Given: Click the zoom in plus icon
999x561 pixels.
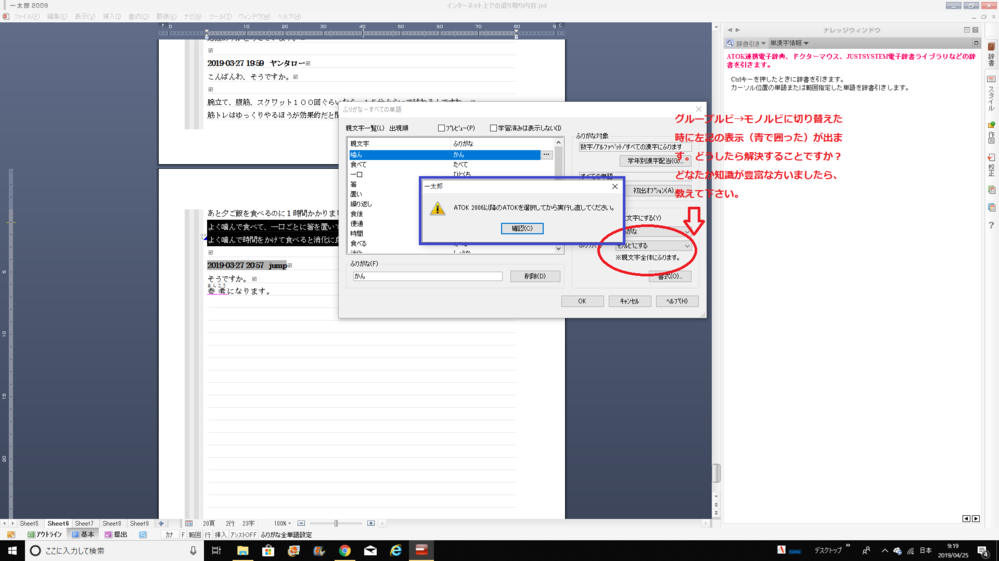Looking at the screenshot, I should point(371,523).
